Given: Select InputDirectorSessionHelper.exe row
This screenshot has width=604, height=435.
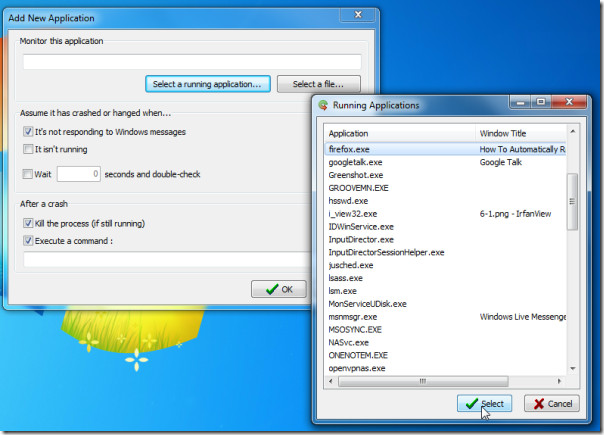Looking at the screenshot, I should pos(445,252).
